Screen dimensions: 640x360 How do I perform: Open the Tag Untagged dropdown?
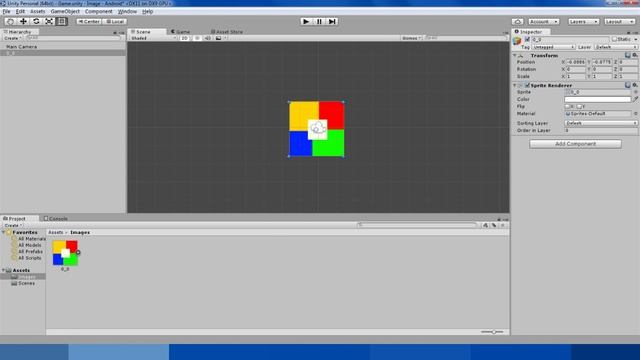(553, 47)
